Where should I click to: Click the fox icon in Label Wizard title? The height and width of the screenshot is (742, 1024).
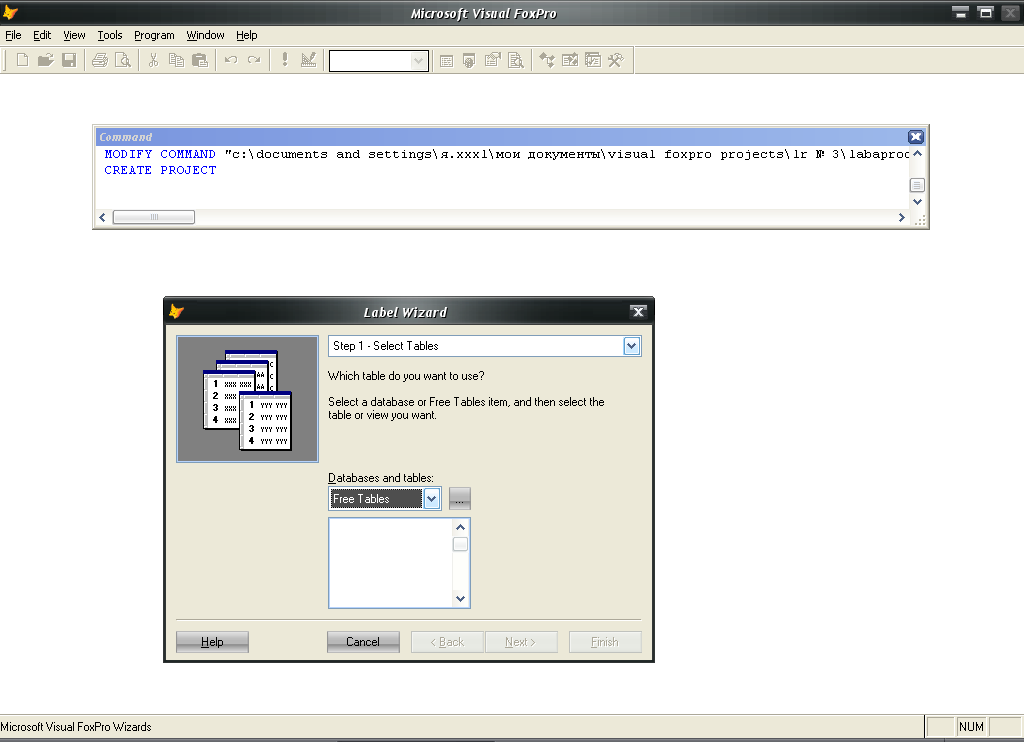pos(176,312)
